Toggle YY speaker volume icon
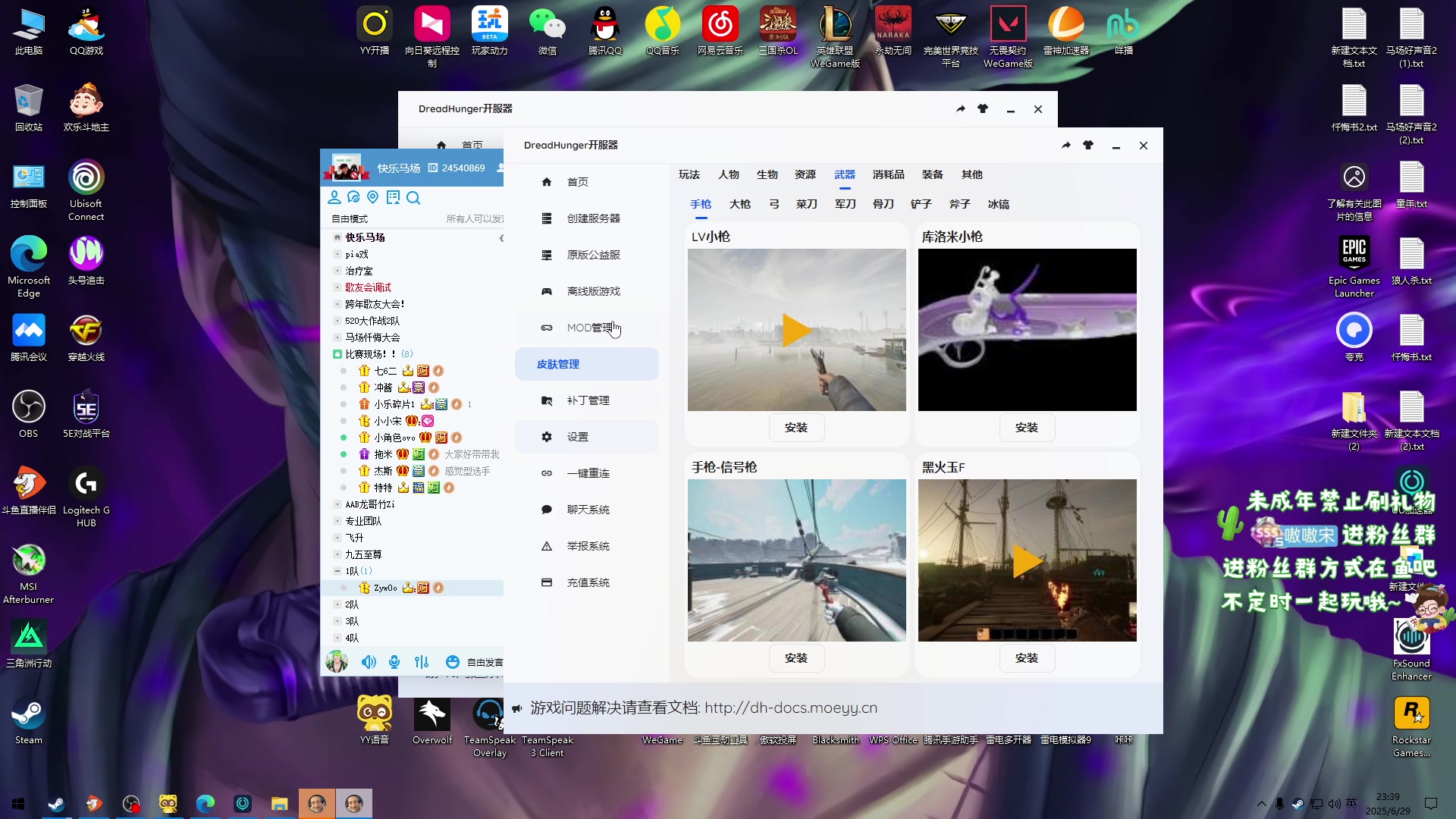 pyautogui.click(x=369, y=662)
